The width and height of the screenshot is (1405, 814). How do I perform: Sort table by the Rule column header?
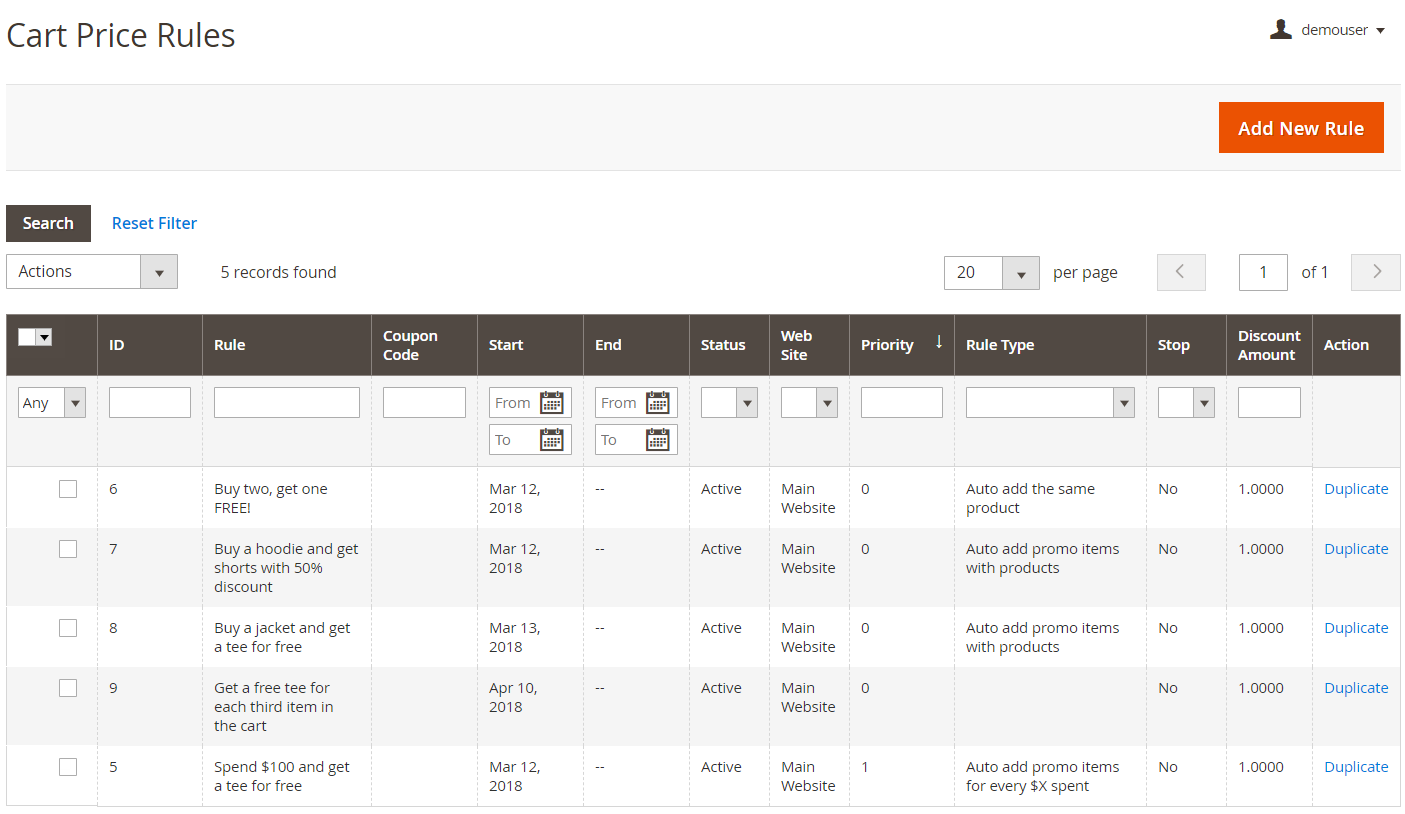point(230,345)
